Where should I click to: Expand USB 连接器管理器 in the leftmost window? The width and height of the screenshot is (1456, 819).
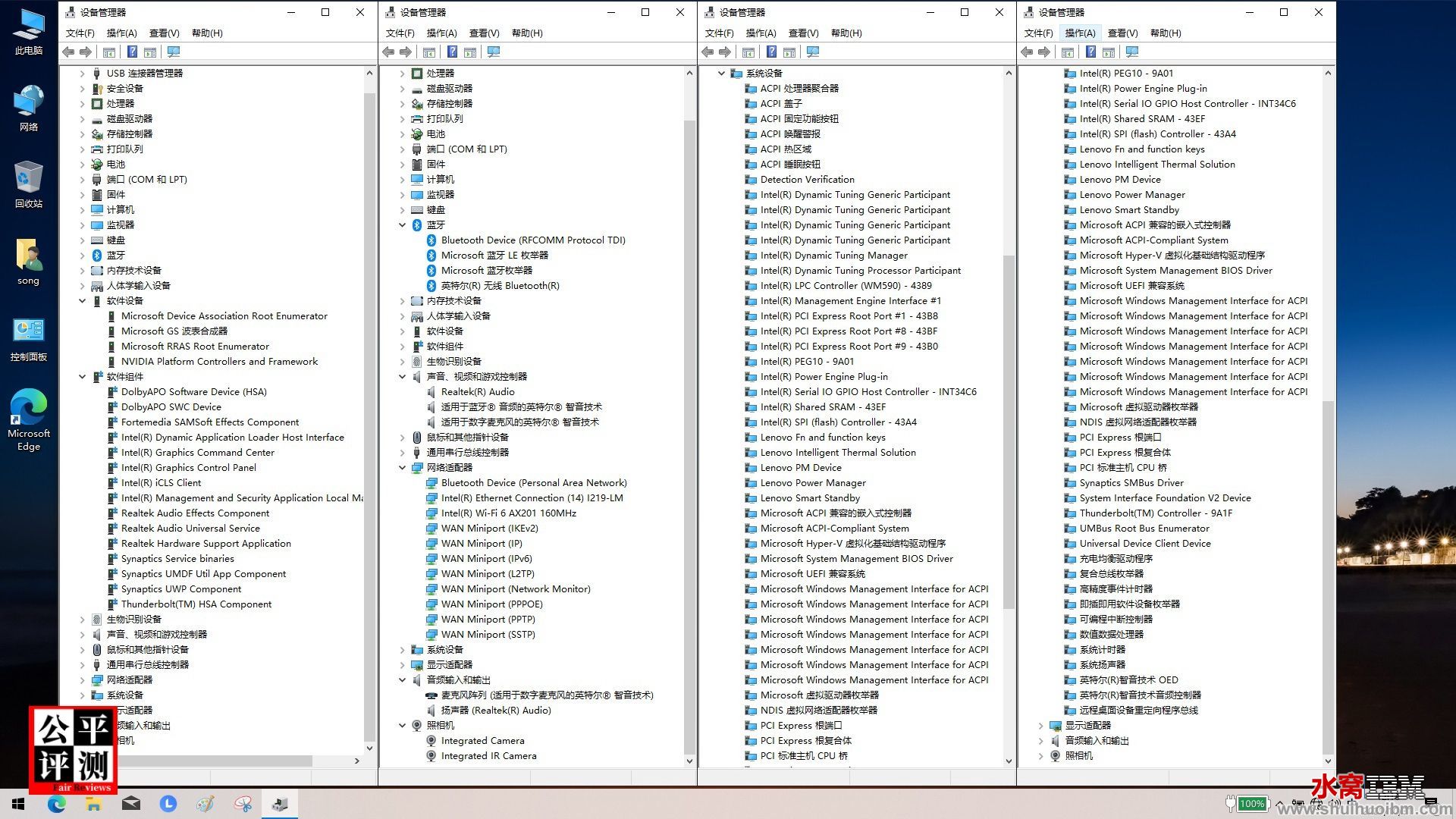point(82,74)
